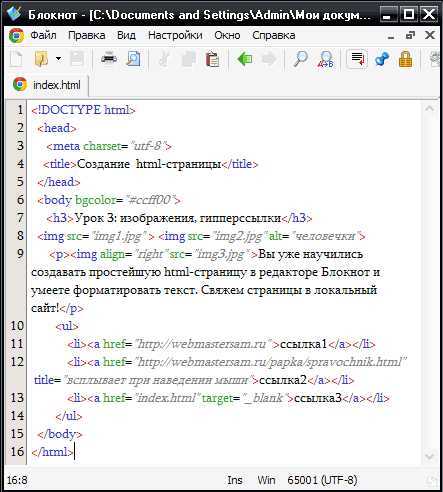Click the document icon left of Файл

16,36
